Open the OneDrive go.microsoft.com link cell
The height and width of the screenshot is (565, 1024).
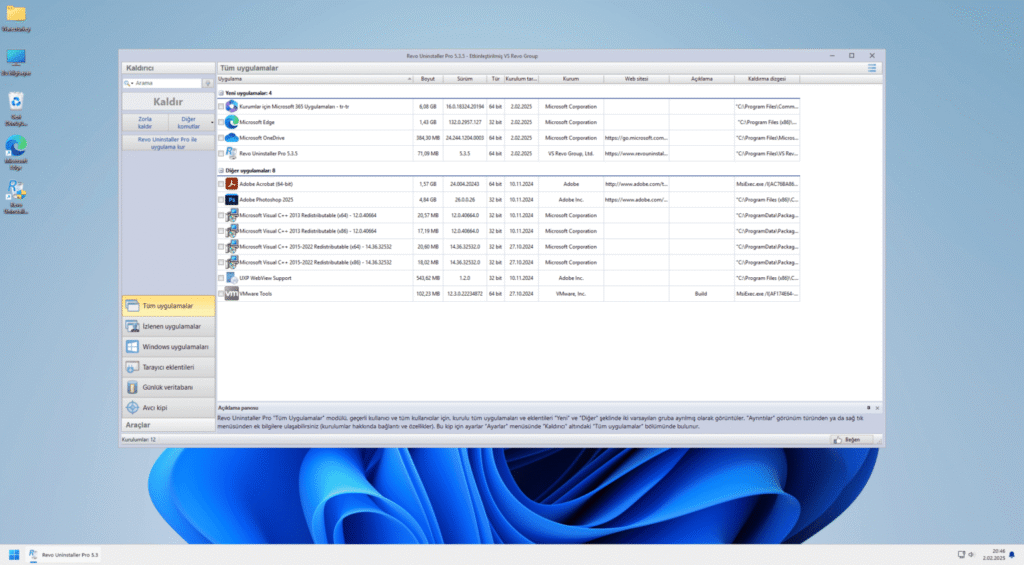(x=636, y=138)
